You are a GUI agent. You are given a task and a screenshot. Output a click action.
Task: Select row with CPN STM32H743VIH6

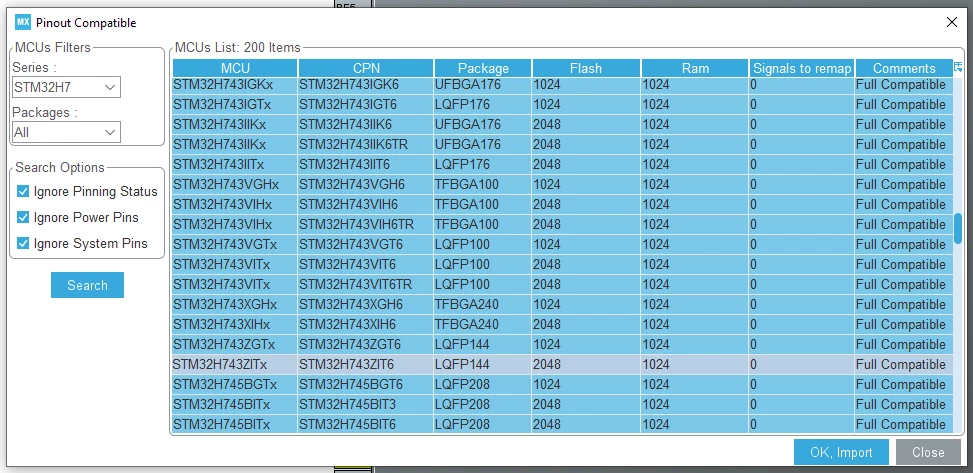(562, 204)
